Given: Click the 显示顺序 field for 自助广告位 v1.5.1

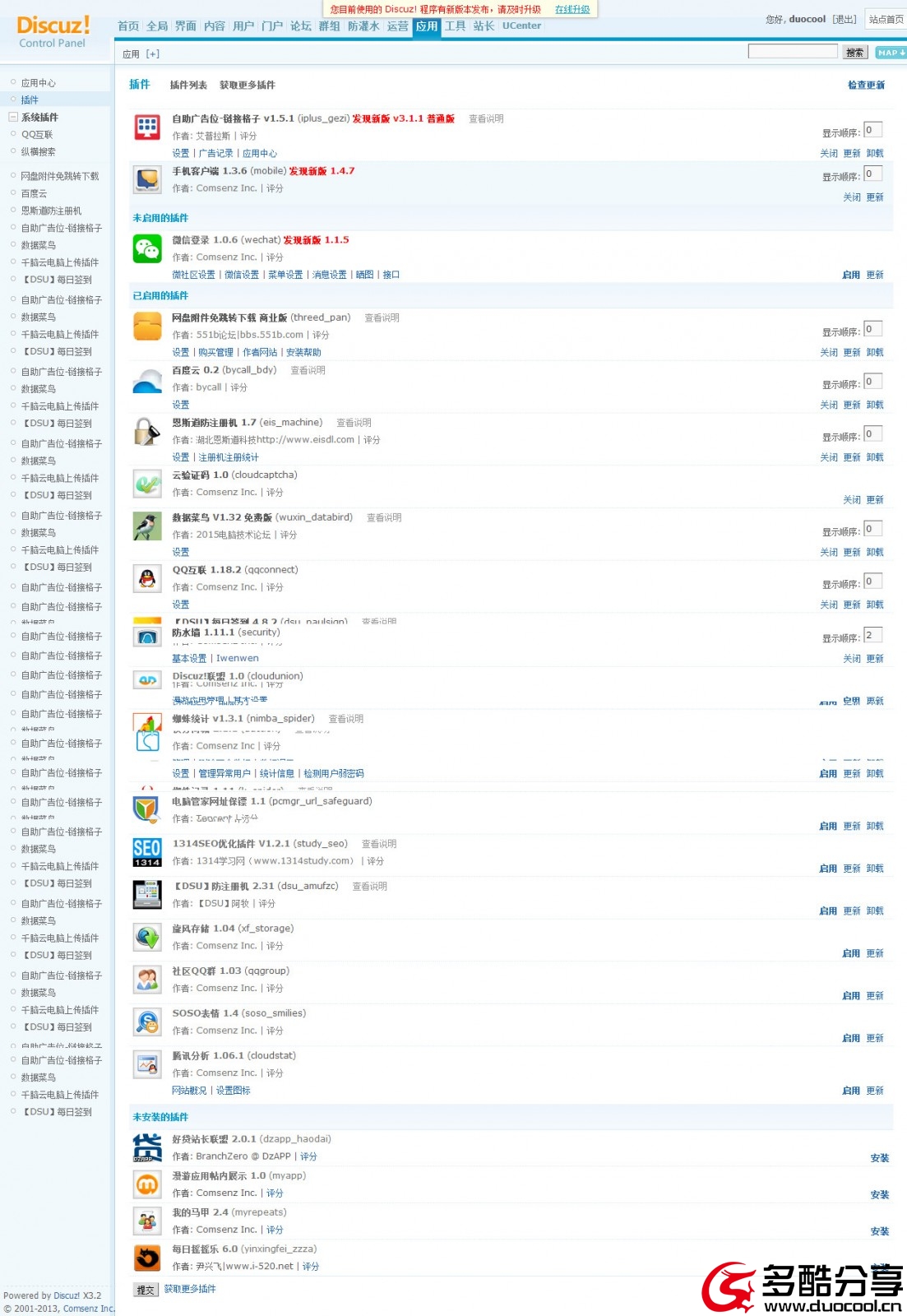Looking at the screenshot, I should [x=872, y=130].
